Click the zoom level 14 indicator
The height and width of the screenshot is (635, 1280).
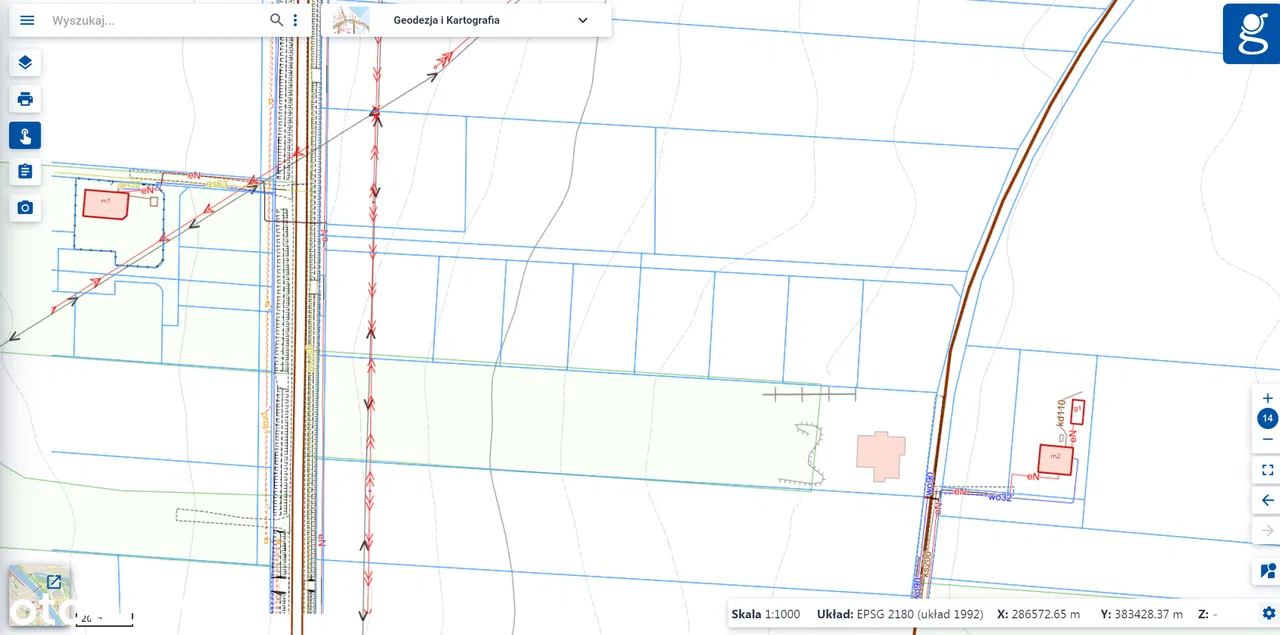(1267, 419)
